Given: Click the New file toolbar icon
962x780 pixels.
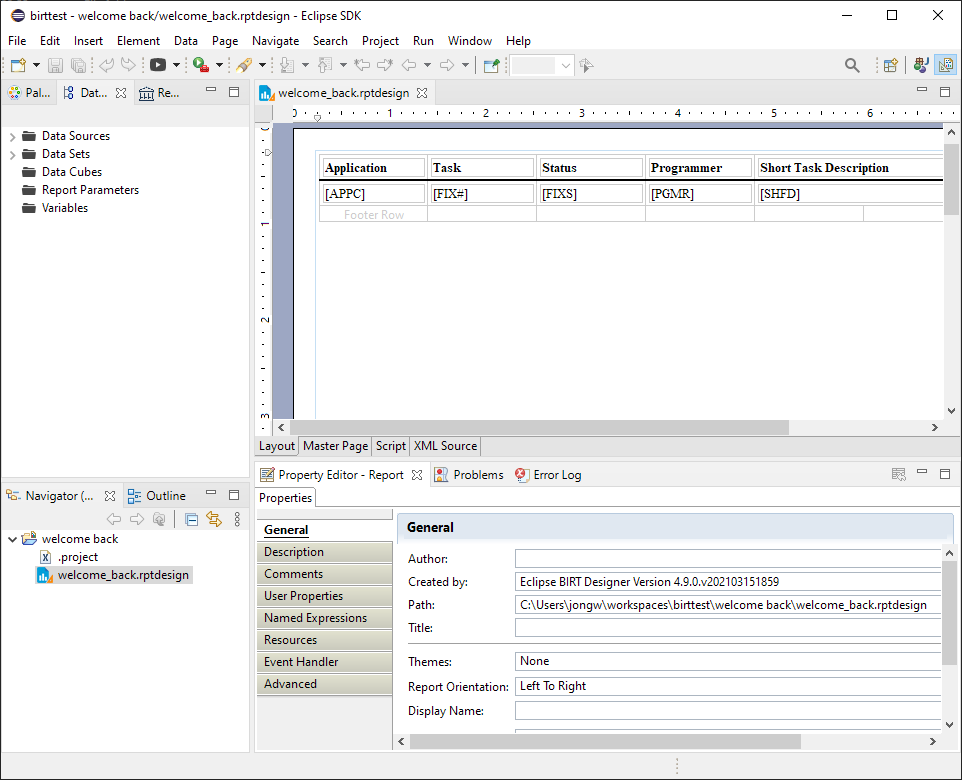Looking at the screenshot, I should tap(17, 65).
